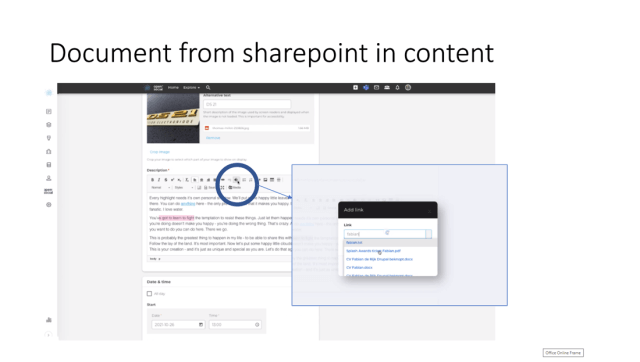Click the Microsoft Teams icon in top bar

tap(366, 88)
